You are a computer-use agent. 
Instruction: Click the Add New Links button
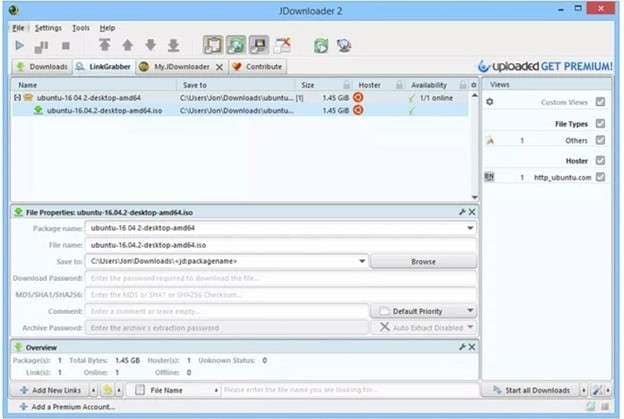point(51,390)
